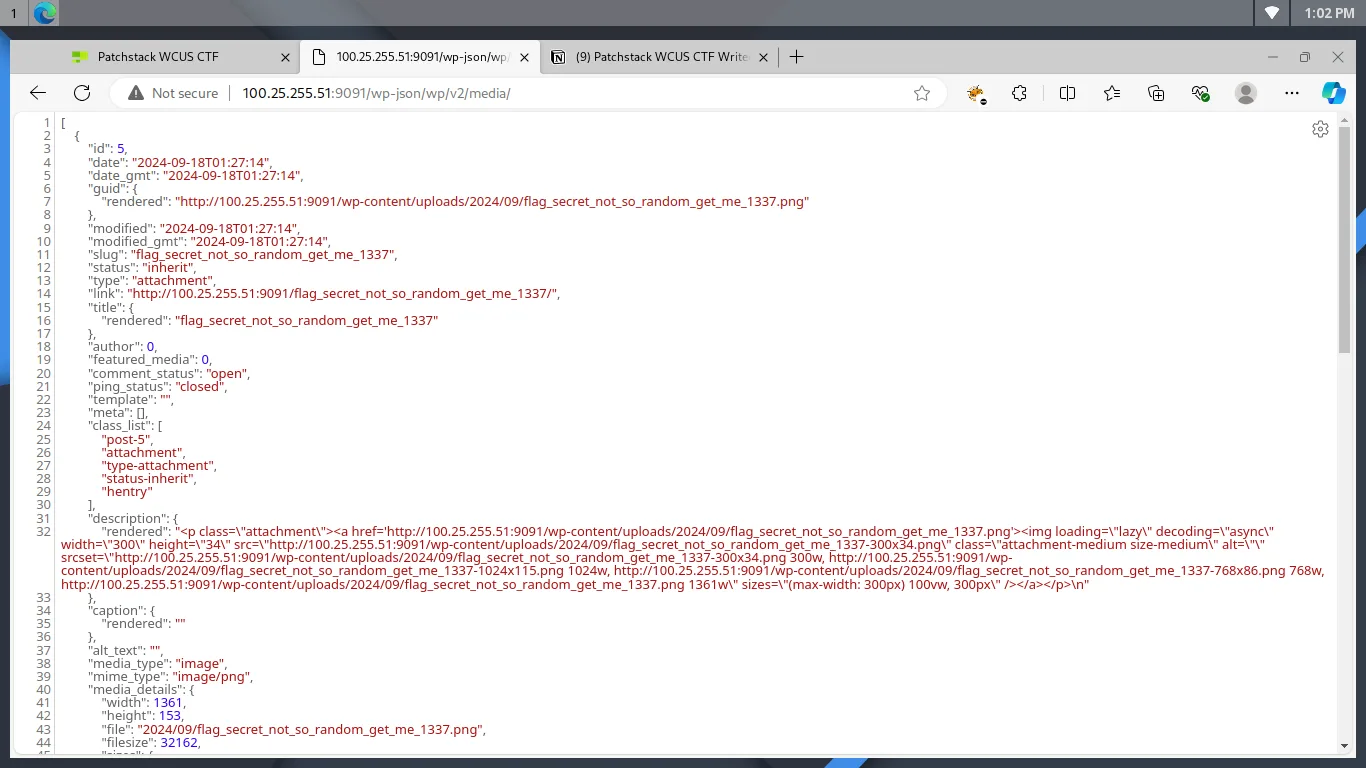
Task: Click line number 32 in the gutter
Action: tap(43, 532)
